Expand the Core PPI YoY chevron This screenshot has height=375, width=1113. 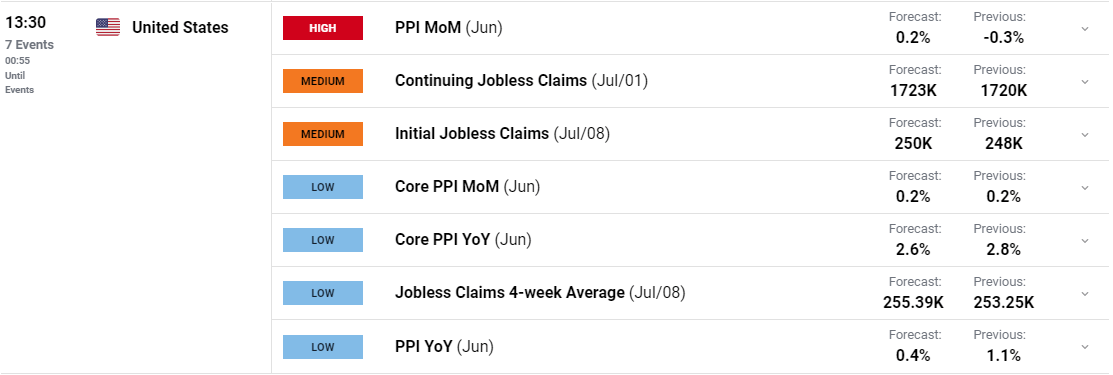tap(1085, 241)
